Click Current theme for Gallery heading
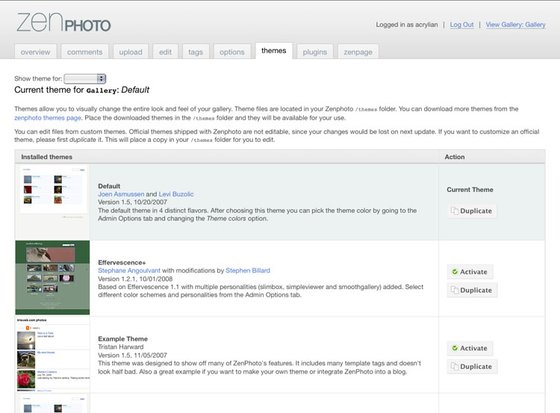Screen dimensions: 560x413 click(82, 90)
